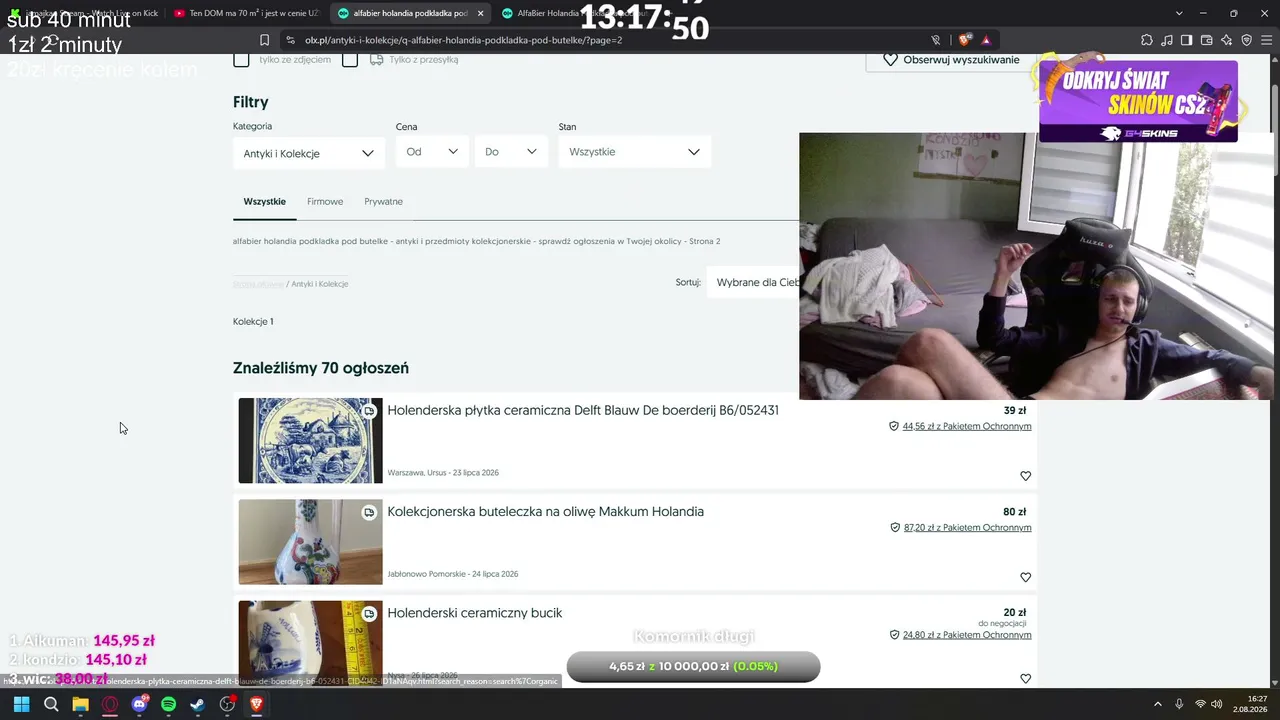Viewport: 1280px width, 720px height.
Task: Launch Opera browser from the taskbar
Action: 110,704
